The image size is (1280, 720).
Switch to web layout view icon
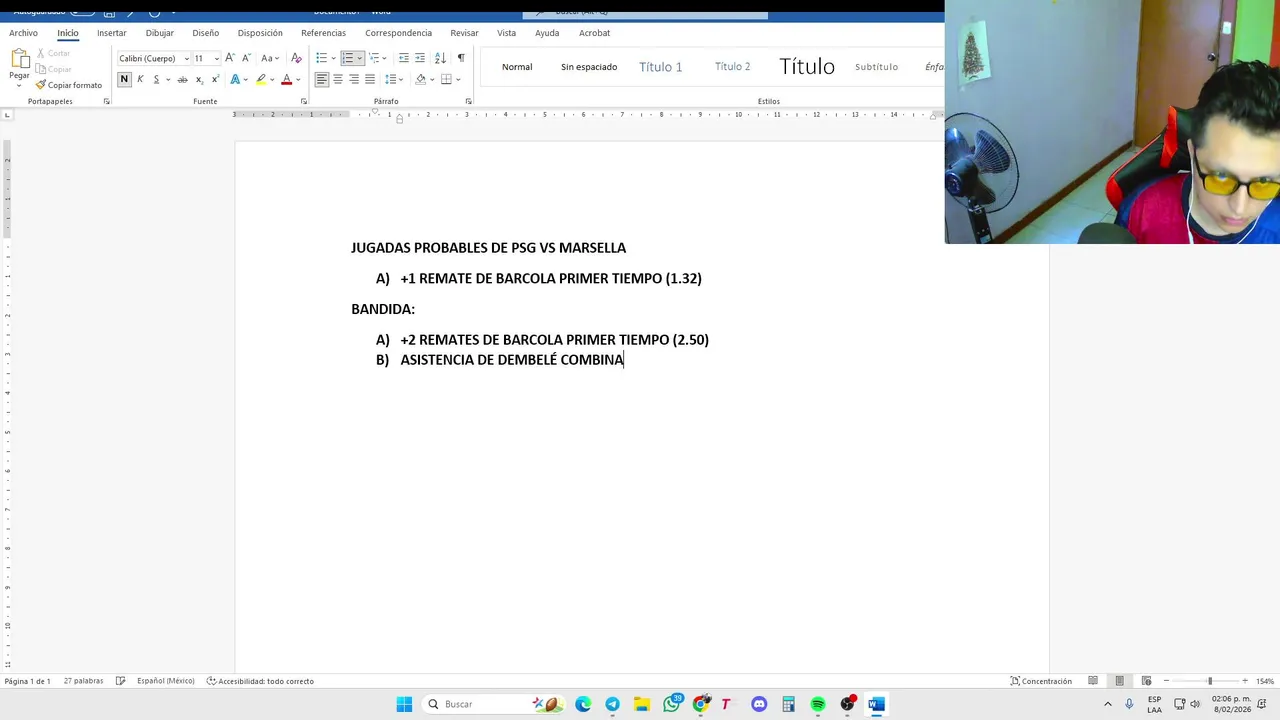coord(1146,681)
